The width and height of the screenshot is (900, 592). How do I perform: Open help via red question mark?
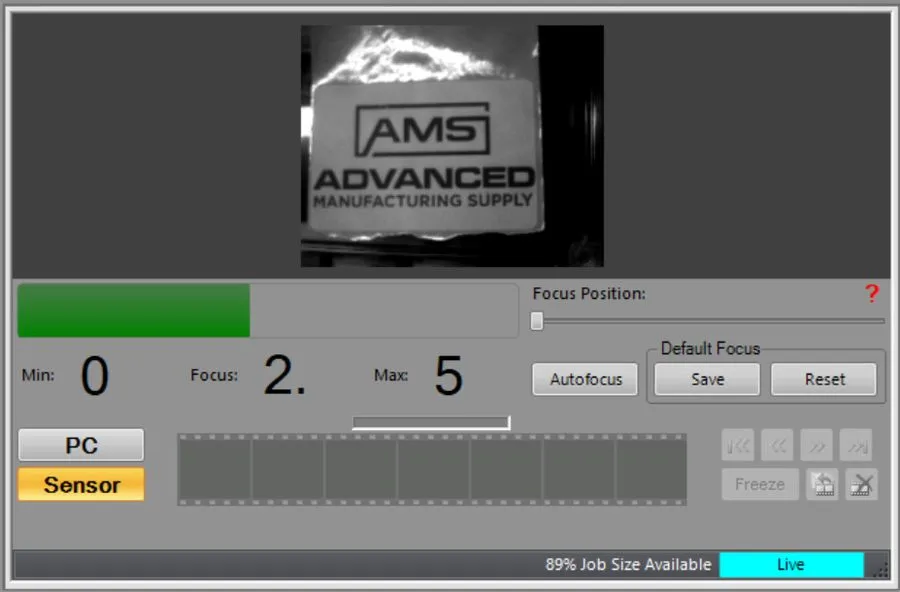[x=872, y=293]
